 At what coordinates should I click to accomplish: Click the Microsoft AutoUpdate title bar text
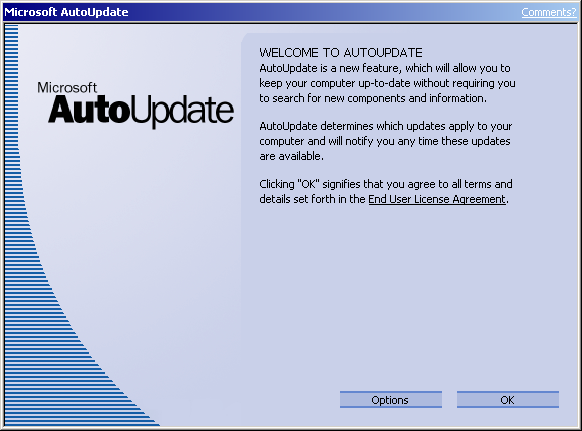pos(66,12)
